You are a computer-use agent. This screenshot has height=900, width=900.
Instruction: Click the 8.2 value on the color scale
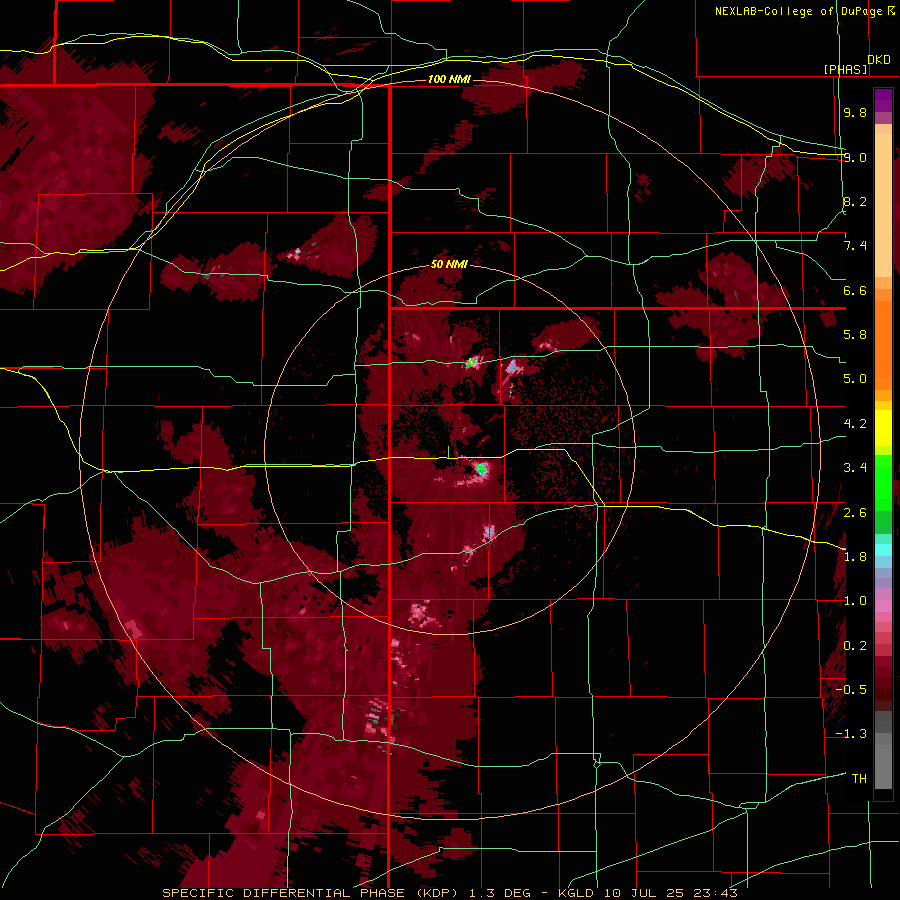(855, 201)
